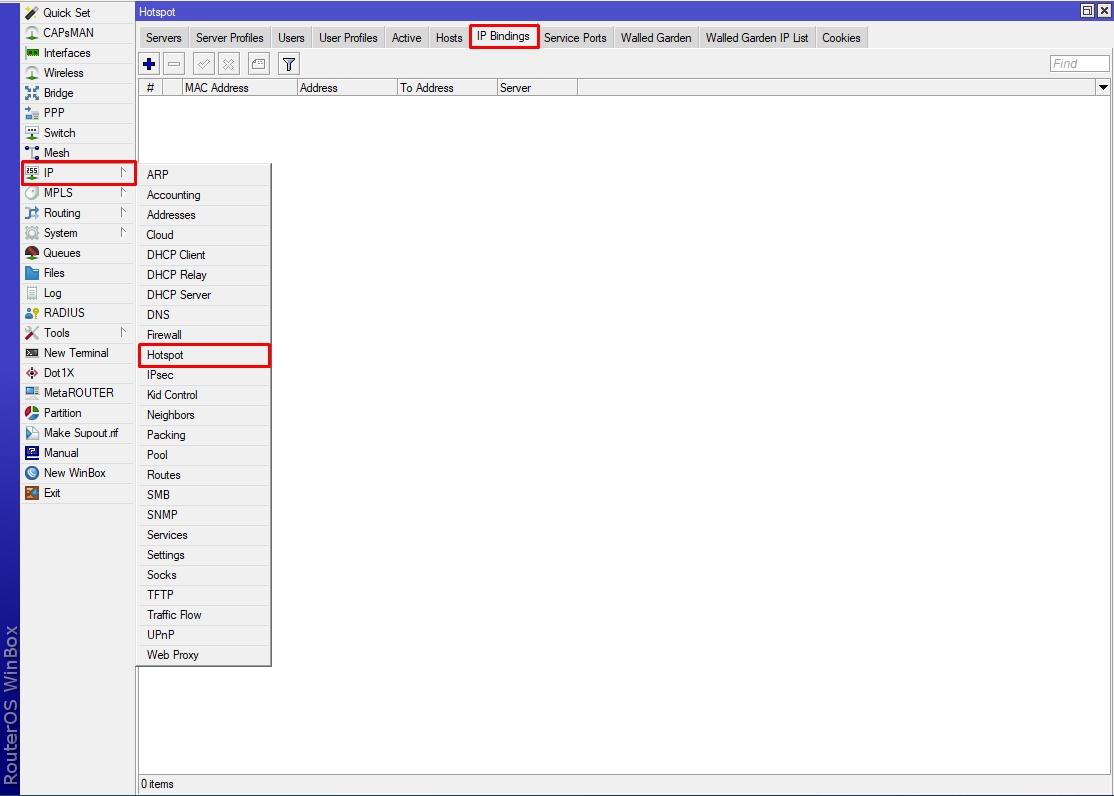Open RADIUS in the sidebar

(77, 312)
